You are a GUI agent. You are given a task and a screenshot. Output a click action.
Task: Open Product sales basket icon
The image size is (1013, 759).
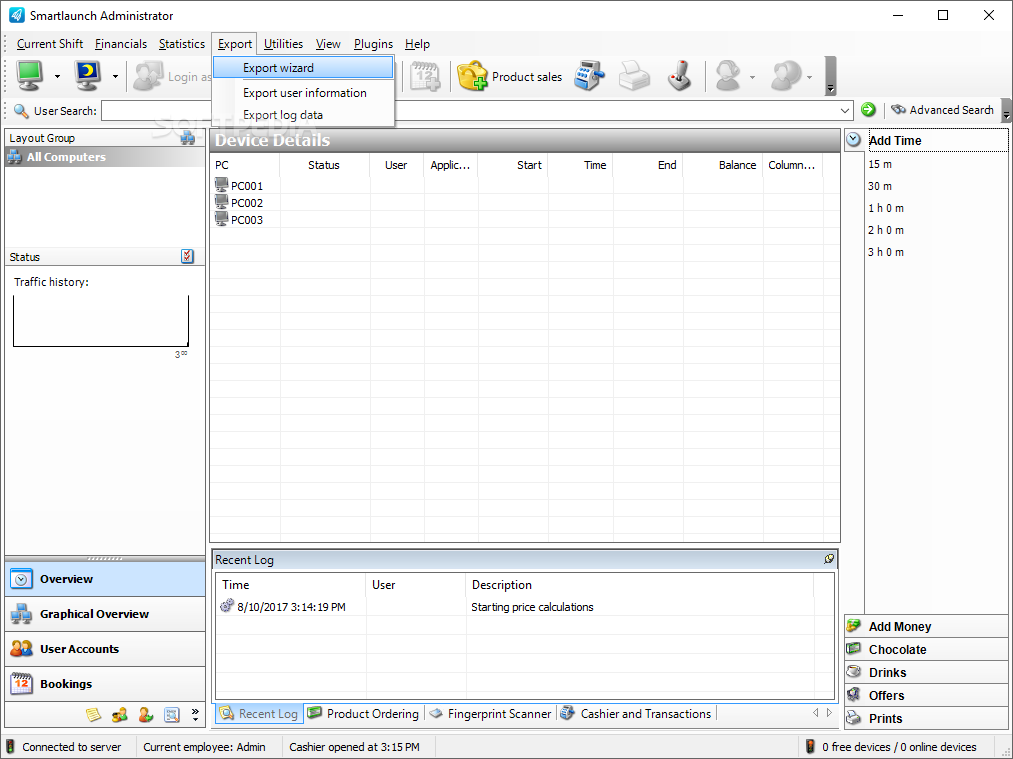472,76
